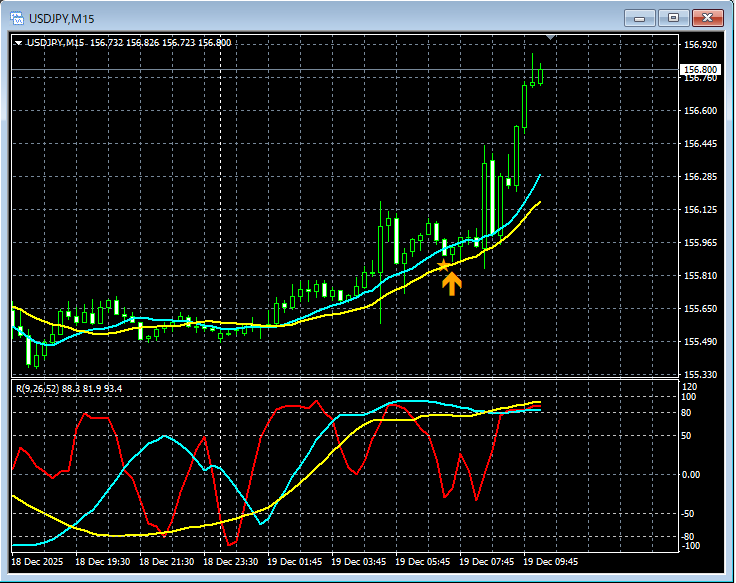
Task: Click the 156.125 price scale level
Action: [x=699, y=210]
